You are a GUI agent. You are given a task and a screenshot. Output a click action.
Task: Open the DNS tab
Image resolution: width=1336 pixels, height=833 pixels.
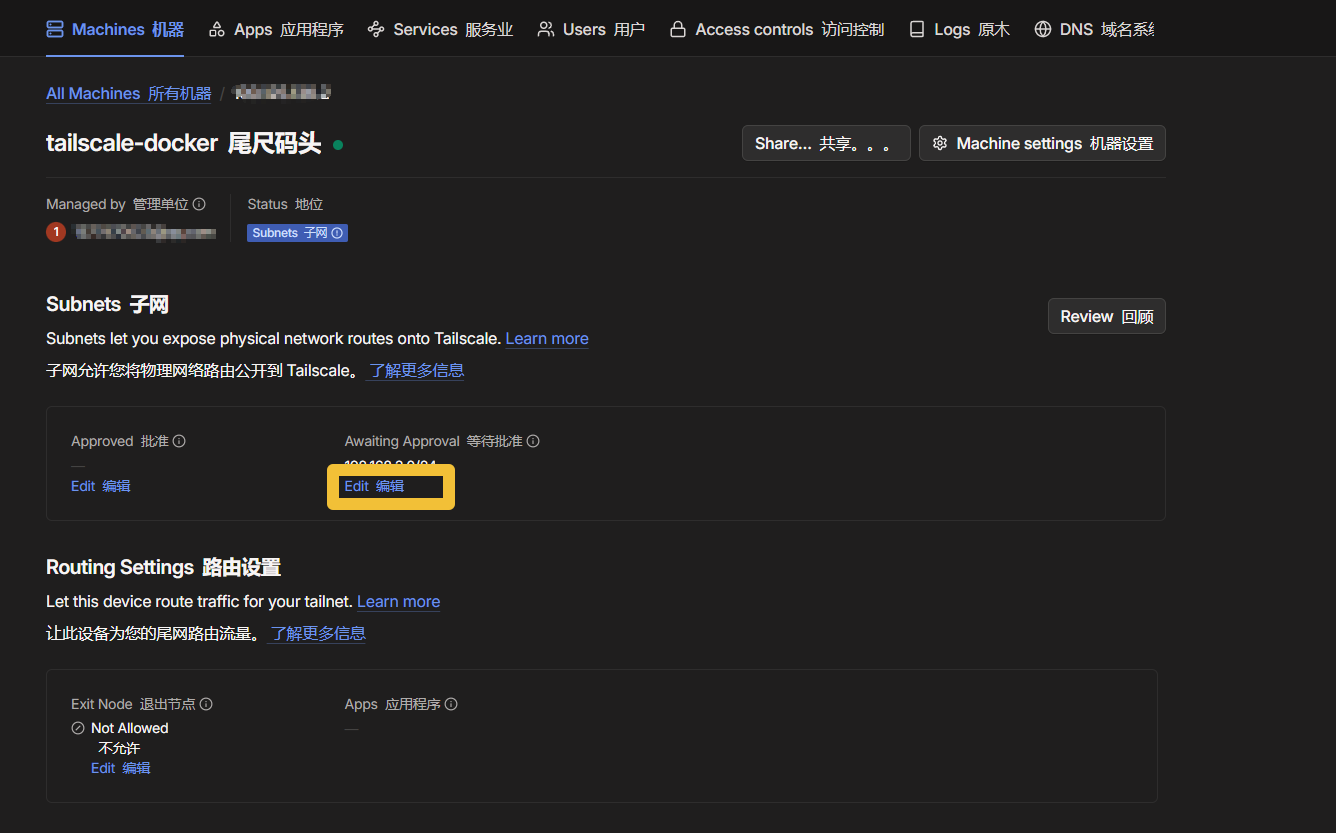tap(1093, 30)
